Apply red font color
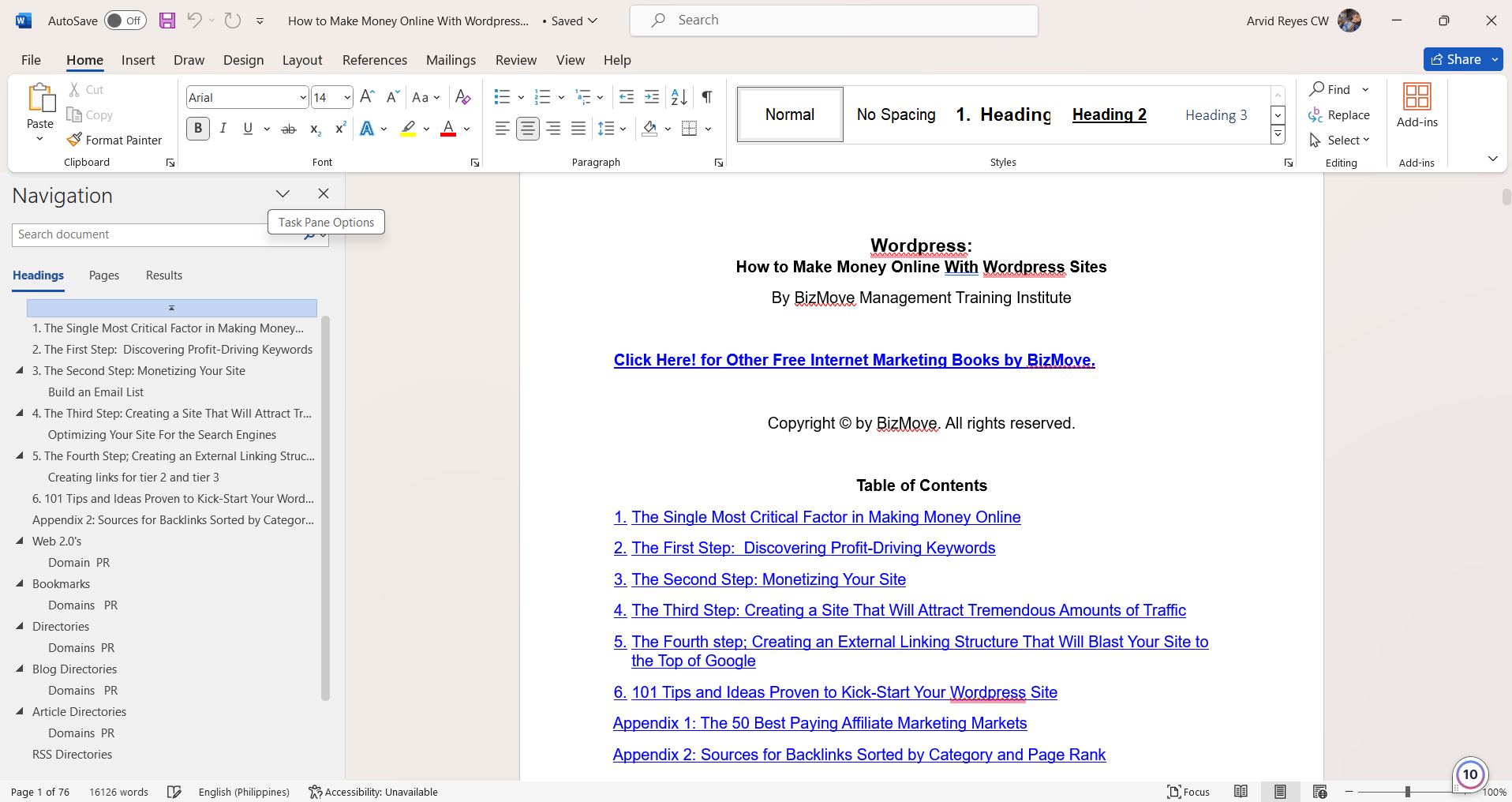 tap(448, 129)
